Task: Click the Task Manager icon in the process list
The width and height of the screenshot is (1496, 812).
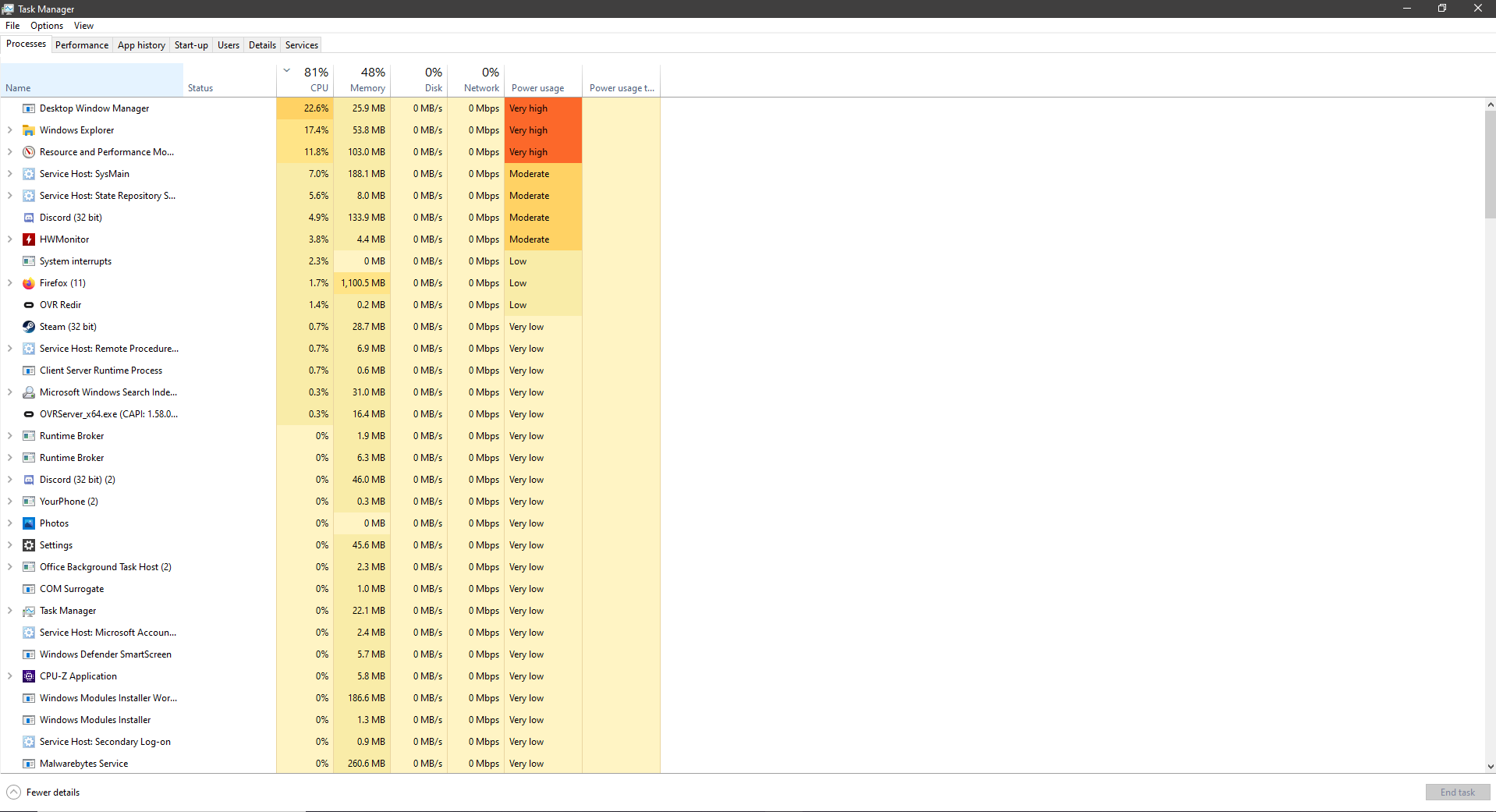Action: point(29,611)
